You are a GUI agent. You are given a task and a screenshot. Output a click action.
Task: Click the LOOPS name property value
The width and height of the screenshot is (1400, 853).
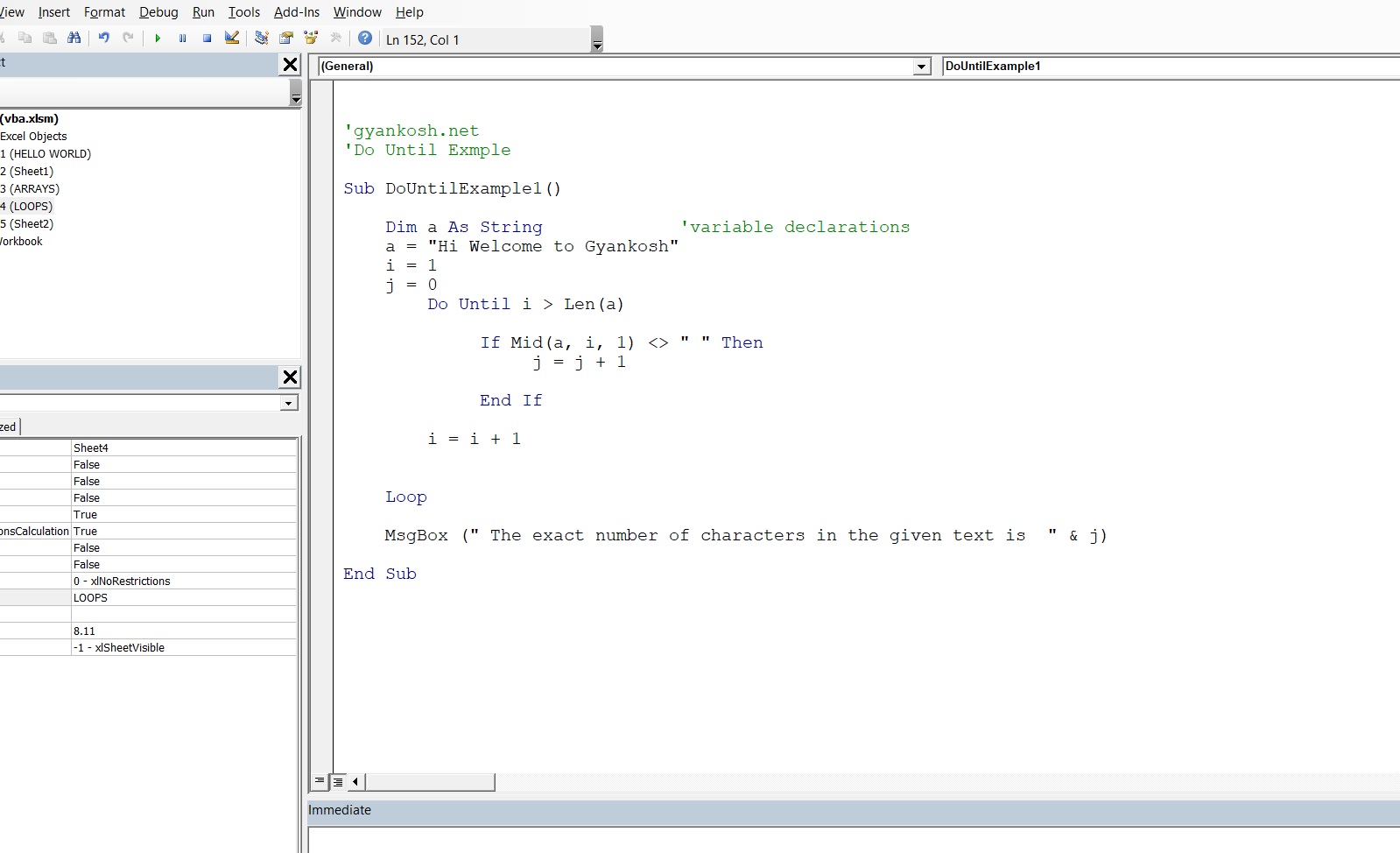(184, 597)
